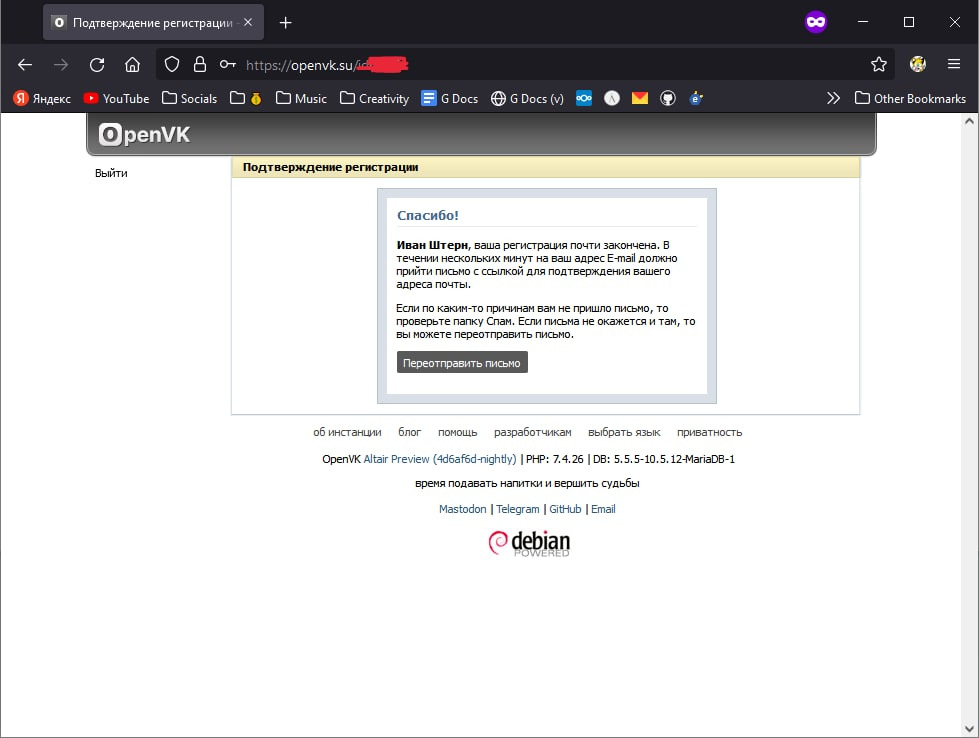Bookmark this page with star
The width and height of the screenshot is (979, 738).
pos(879,64)
